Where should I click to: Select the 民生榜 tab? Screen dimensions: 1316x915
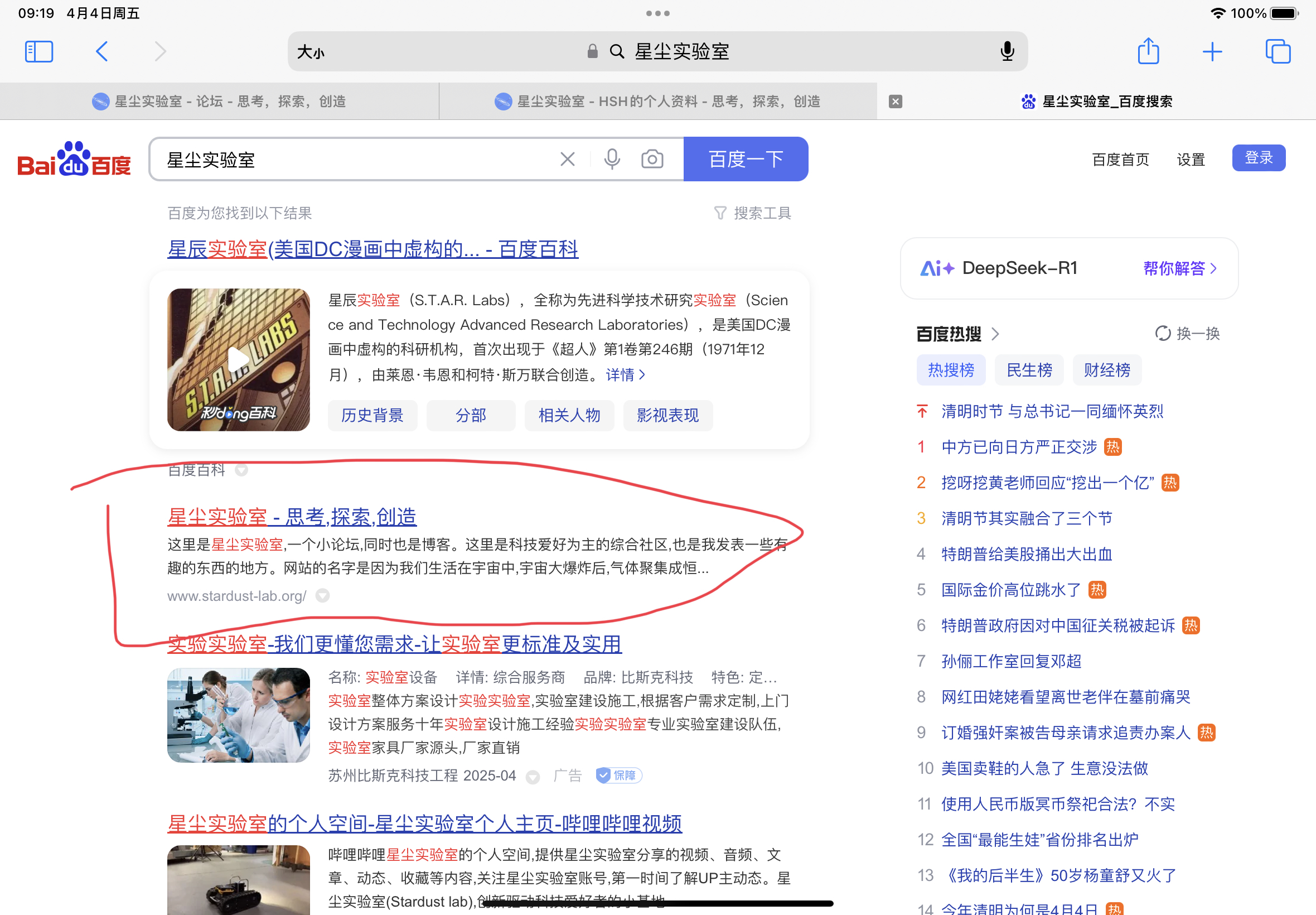click(x=1029, y=370)
